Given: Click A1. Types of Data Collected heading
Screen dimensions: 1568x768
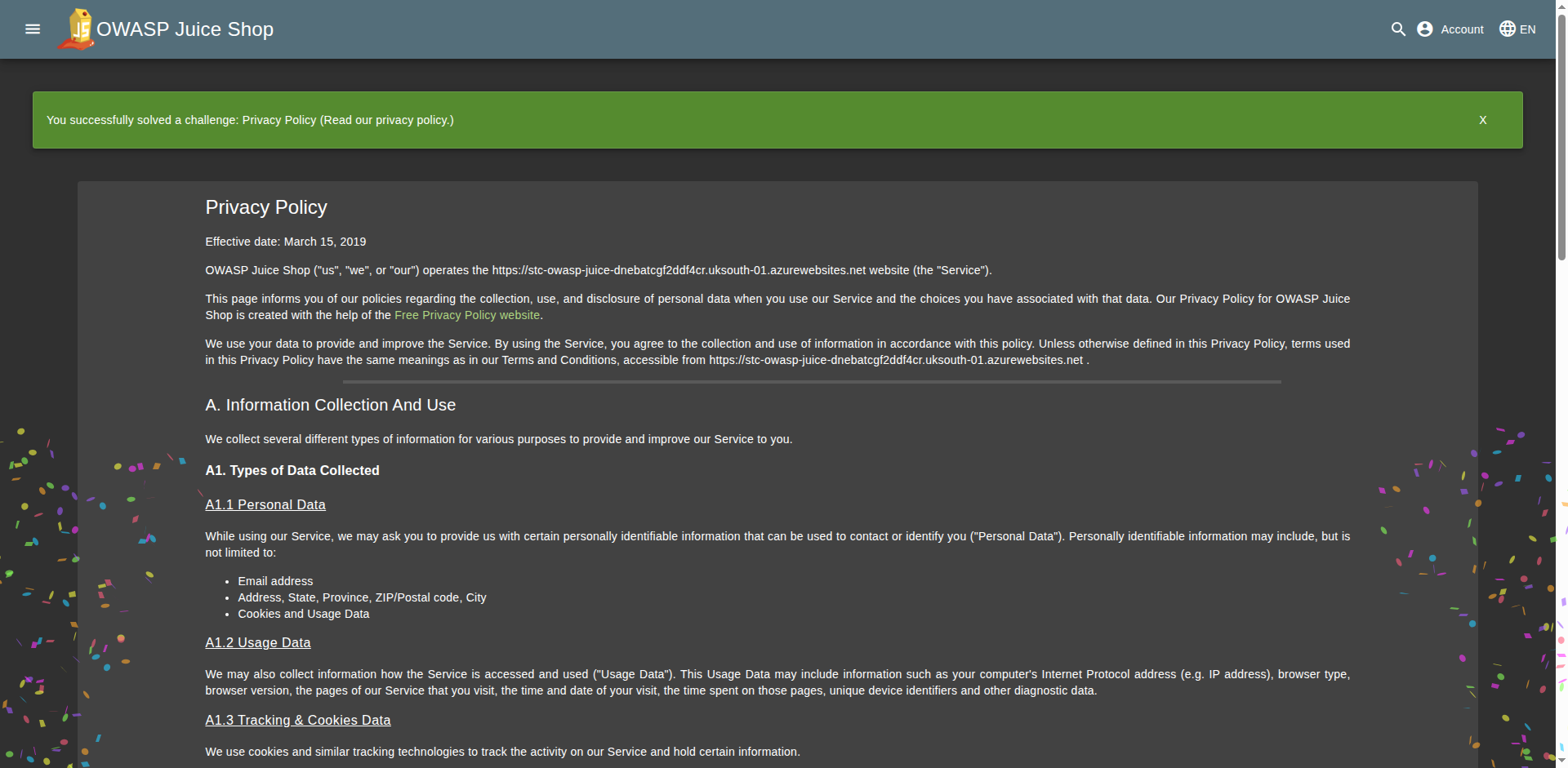Looking at the screenshot, I should tap(292, 471).
